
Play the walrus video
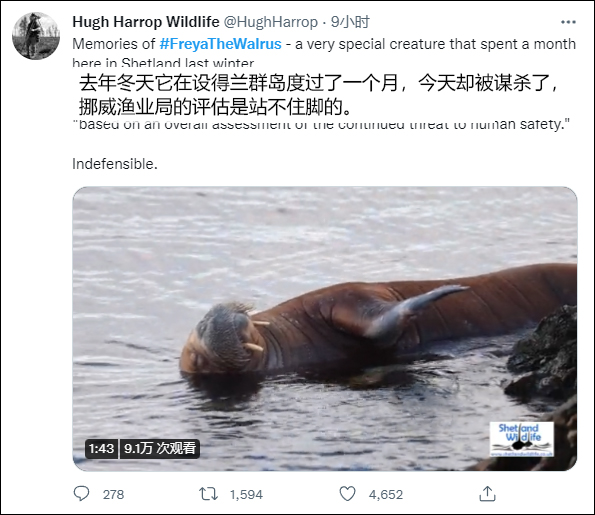[x=325, y=329]
